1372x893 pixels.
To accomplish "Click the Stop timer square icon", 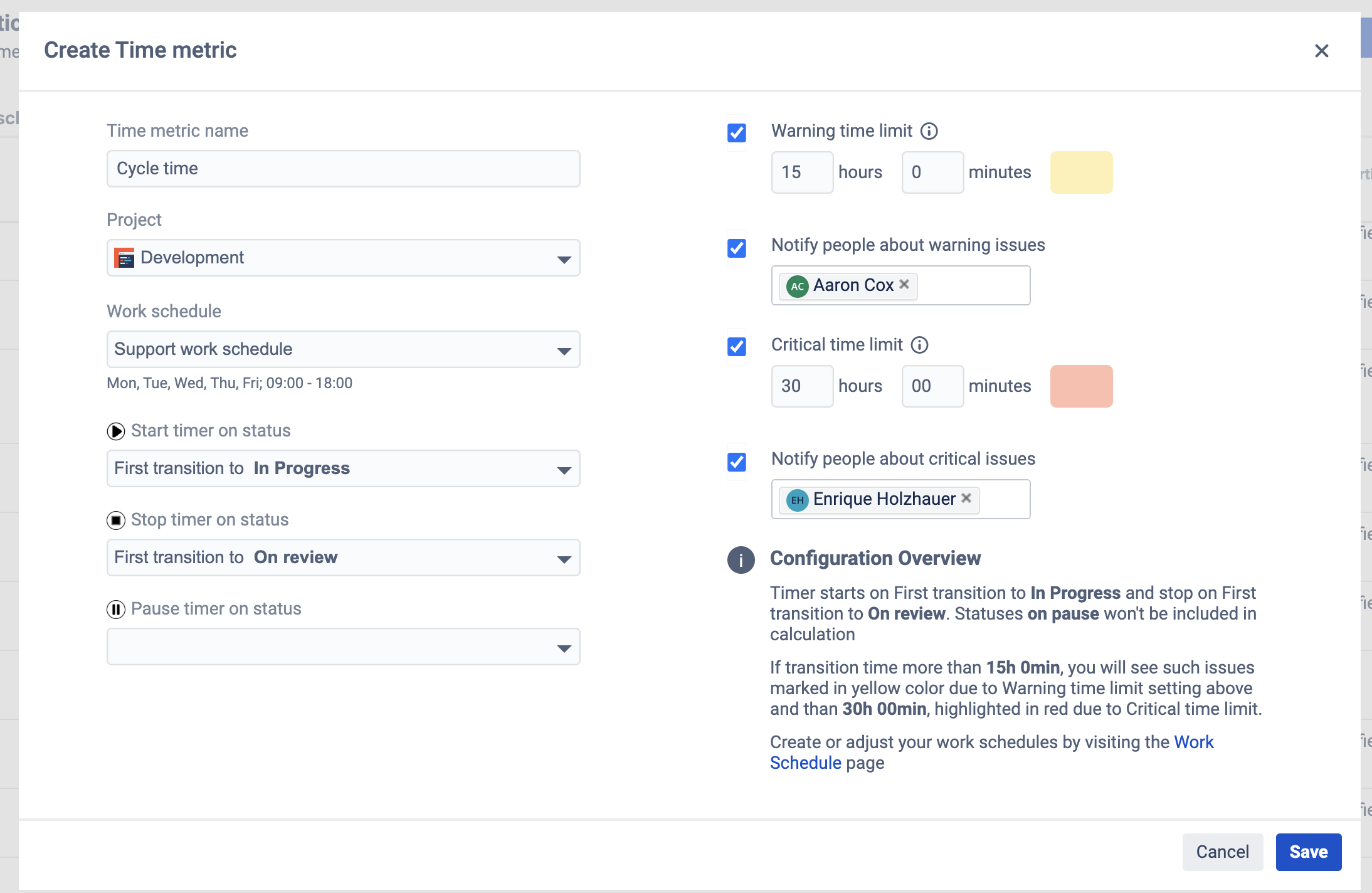I will point(116,520).
